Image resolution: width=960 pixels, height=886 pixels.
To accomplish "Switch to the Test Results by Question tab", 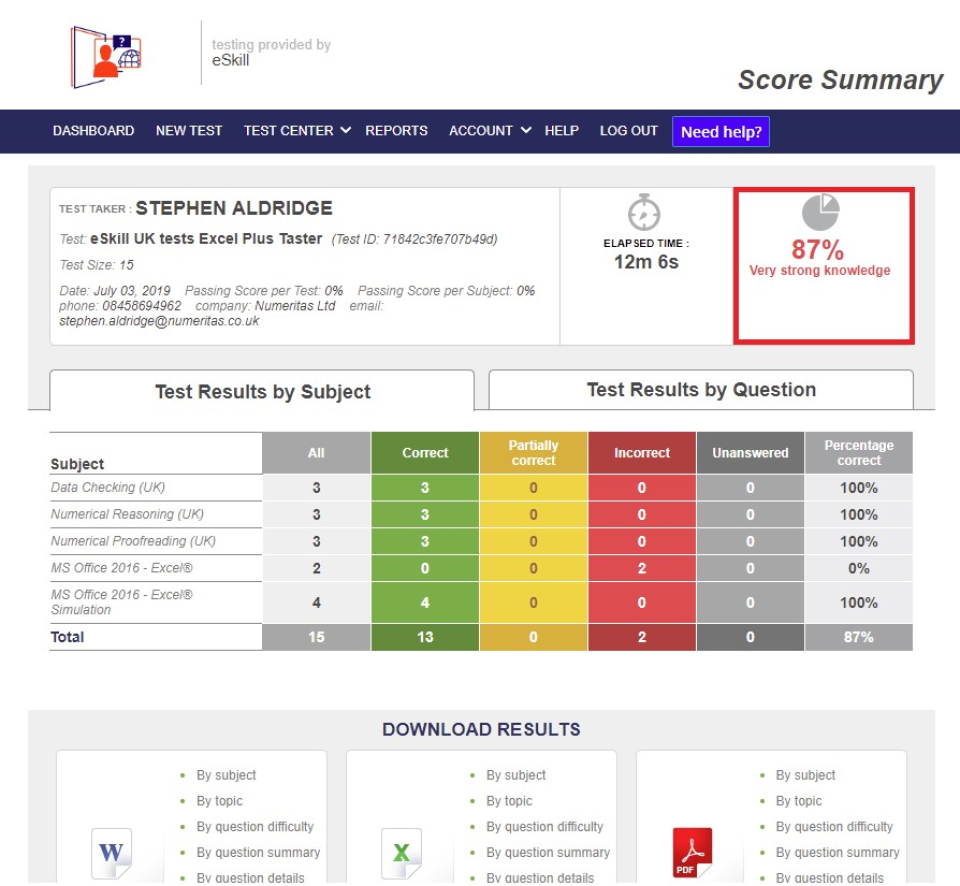I will [x=699, y=389].
